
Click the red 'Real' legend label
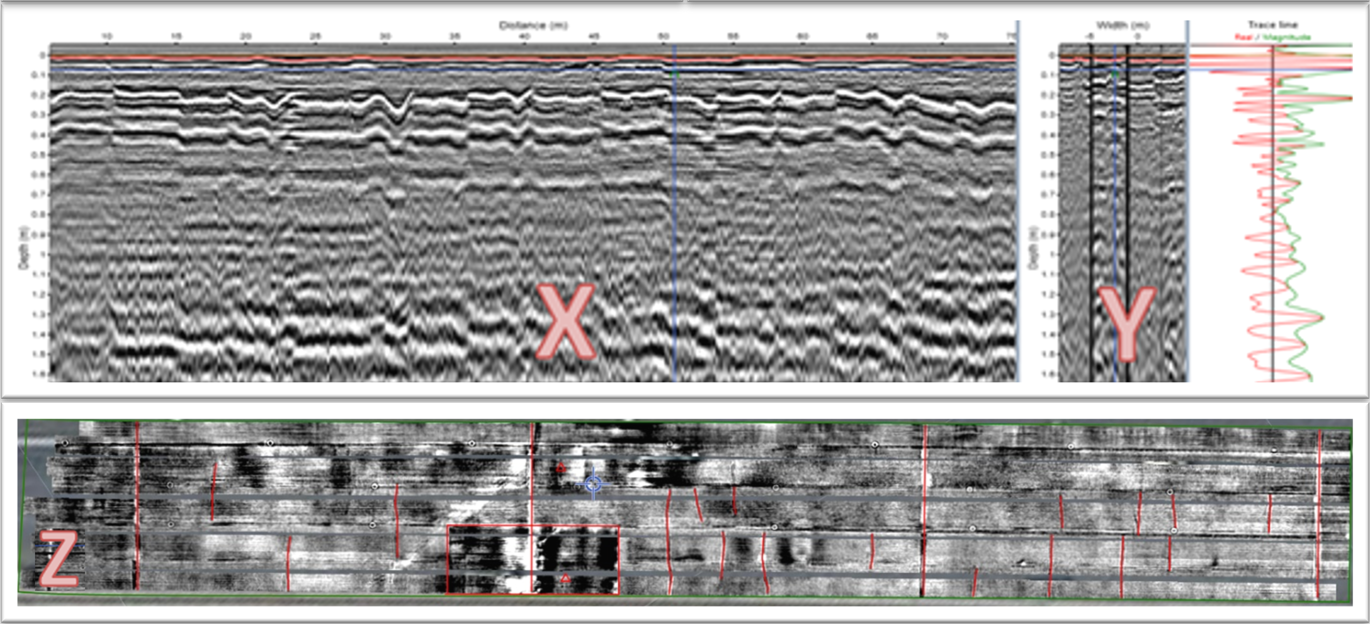(x=1245, y=36)
